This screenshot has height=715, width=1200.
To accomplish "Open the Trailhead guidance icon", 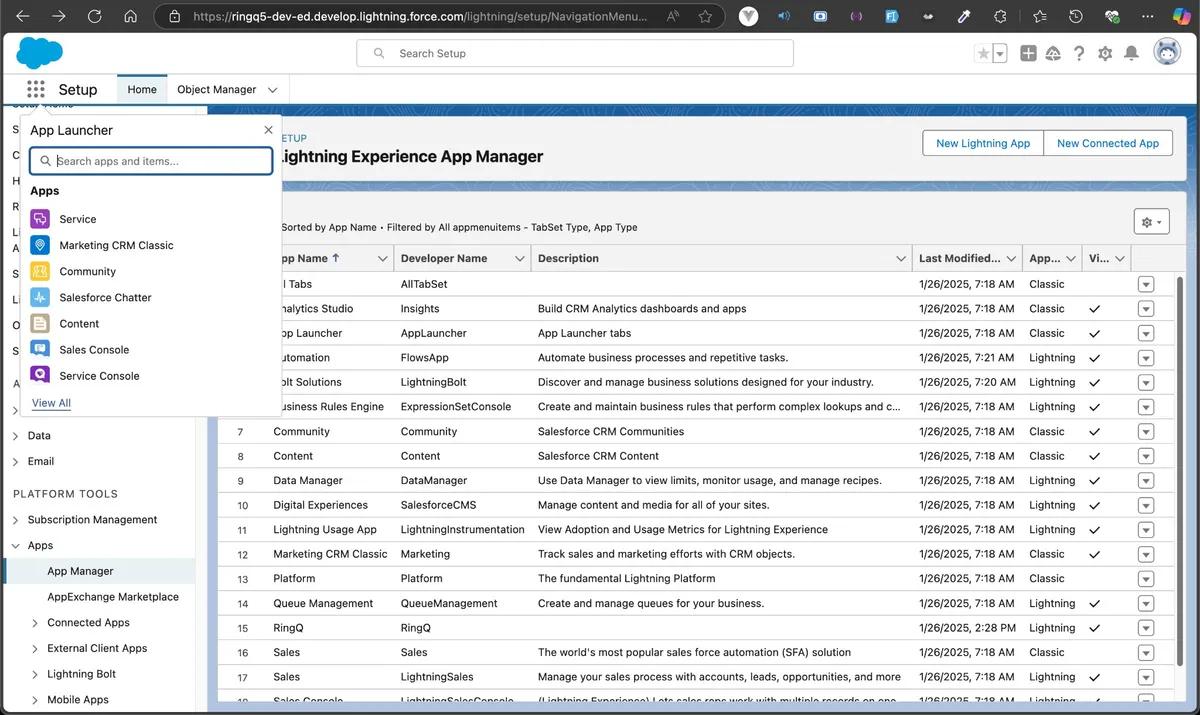I will 1053,54.
